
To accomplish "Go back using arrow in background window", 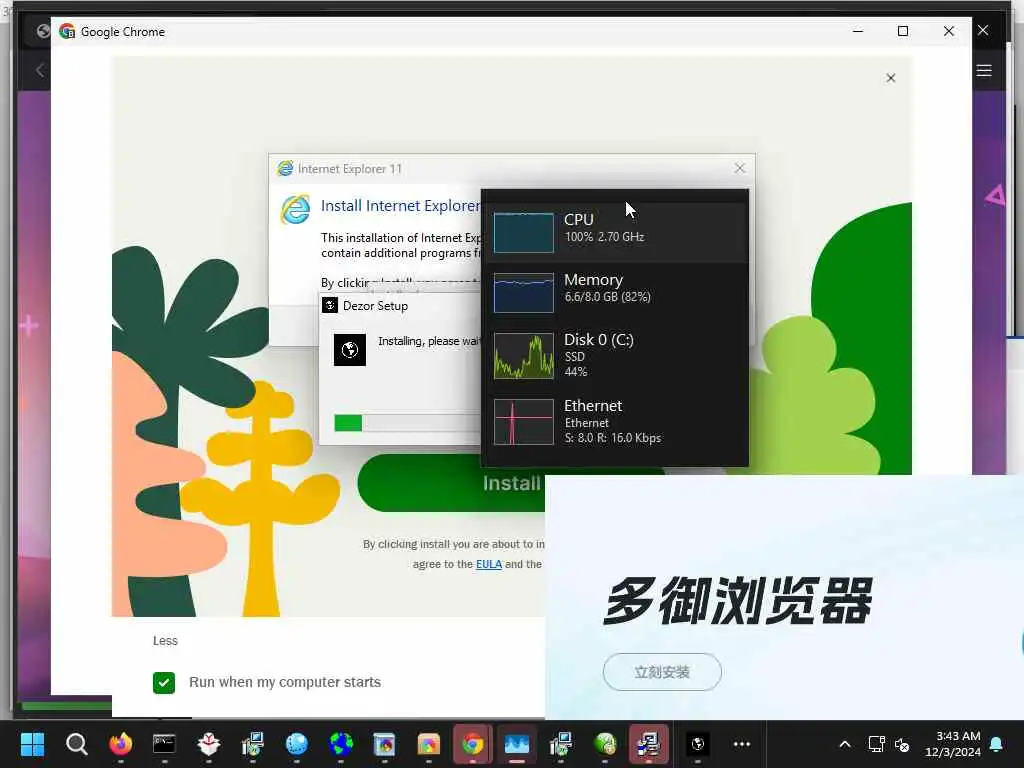I will [x=40, y=70].
